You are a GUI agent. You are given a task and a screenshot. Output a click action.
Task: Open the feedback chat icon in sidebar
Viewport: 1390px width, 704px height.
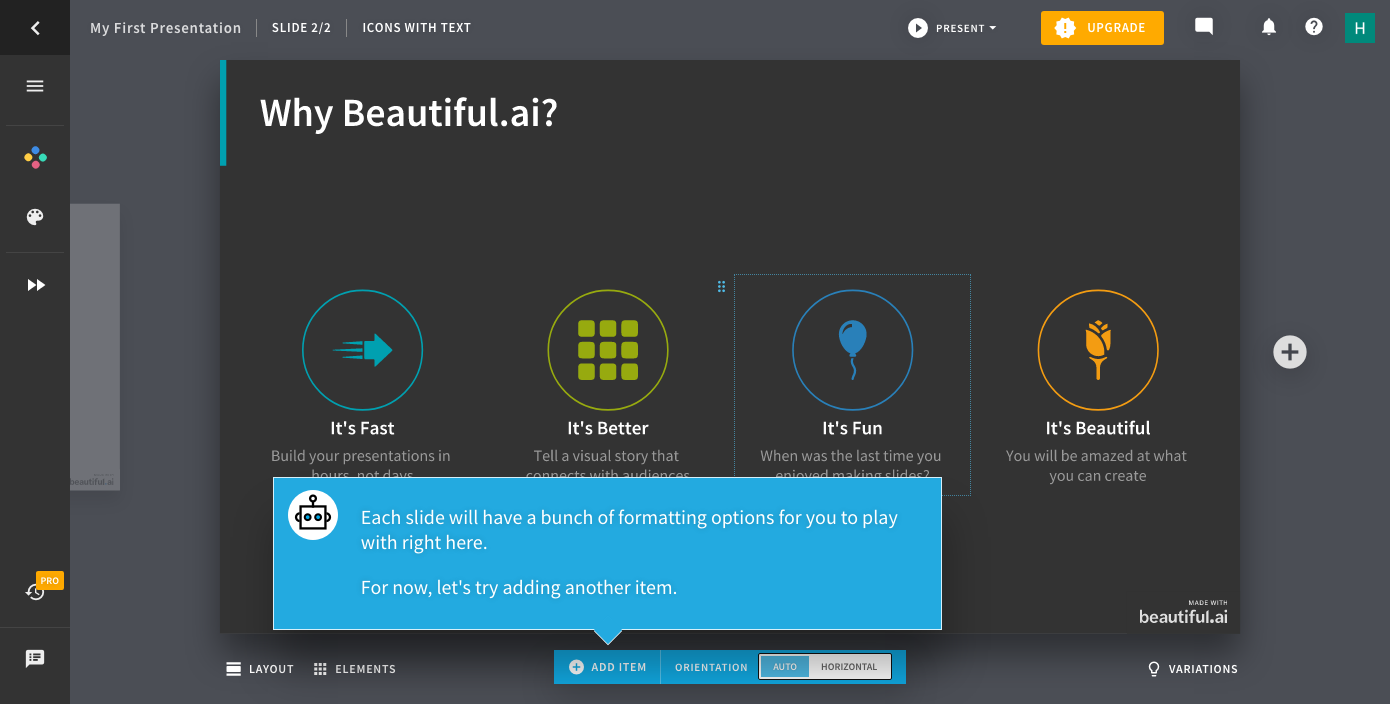point(35,659)
